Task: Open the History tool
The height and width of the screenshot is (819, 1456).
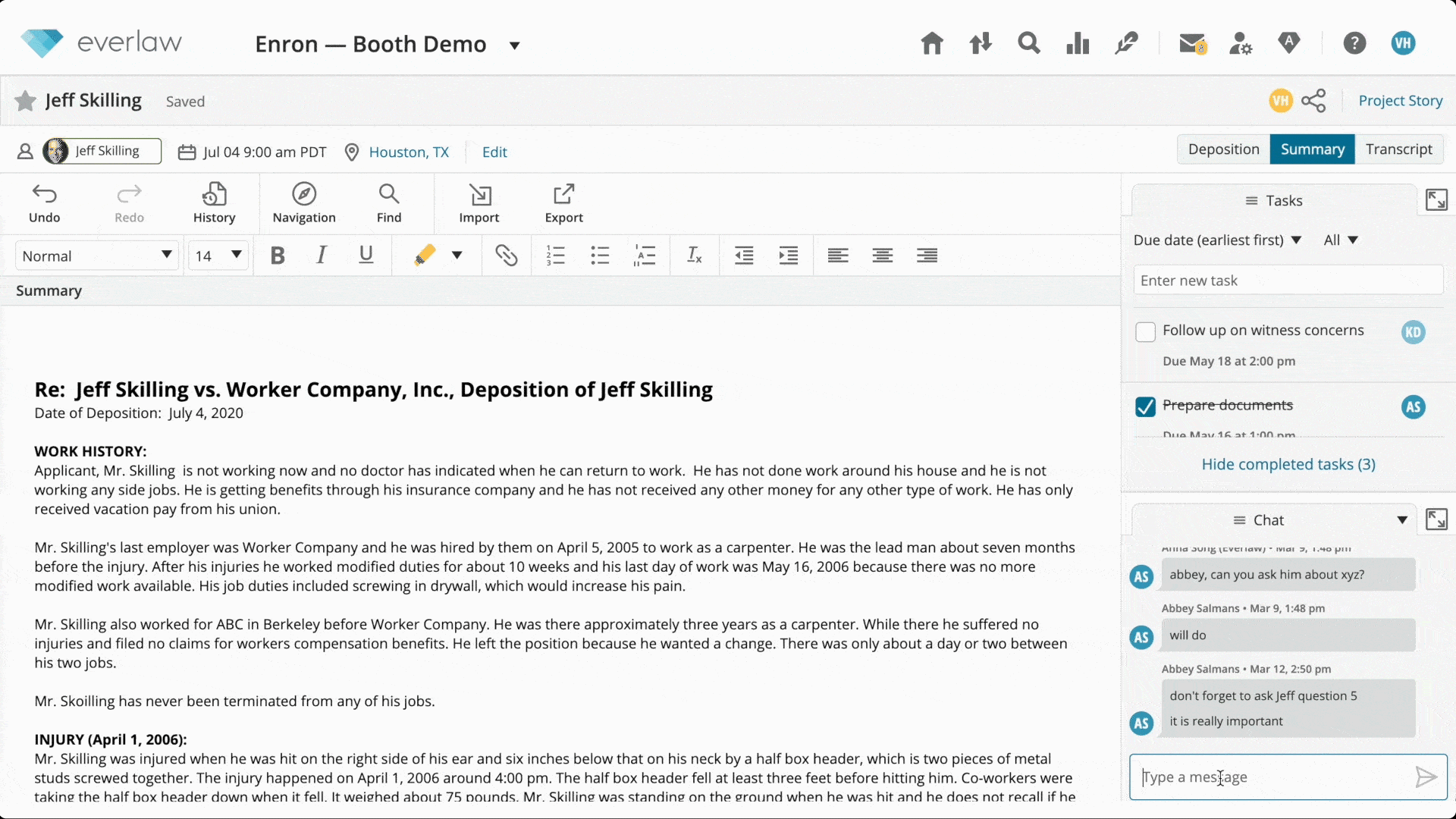Action: pos(214,203)
